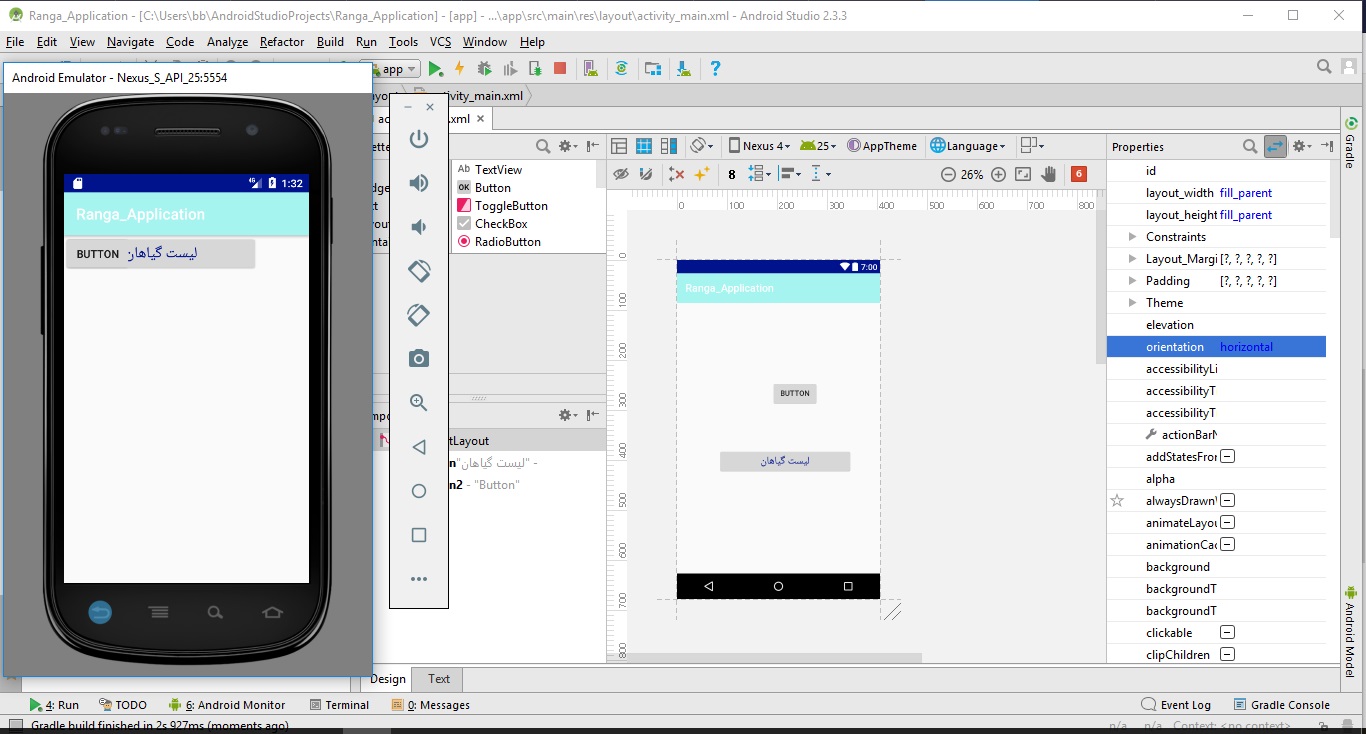Expand the Padding property group
This screenshot has width=1366, height=734.
coord(1132,281)
